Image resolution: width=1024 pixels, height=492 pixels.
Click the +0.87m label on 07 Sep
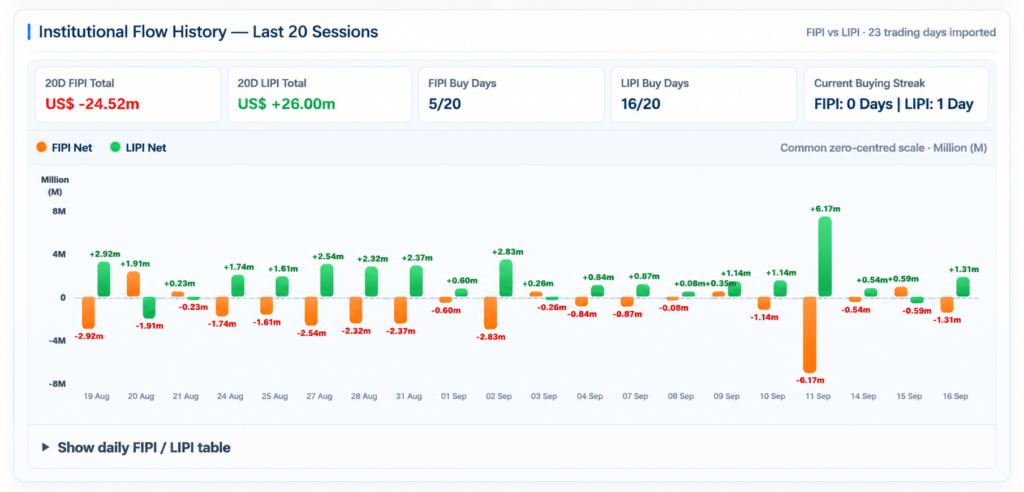643,277
